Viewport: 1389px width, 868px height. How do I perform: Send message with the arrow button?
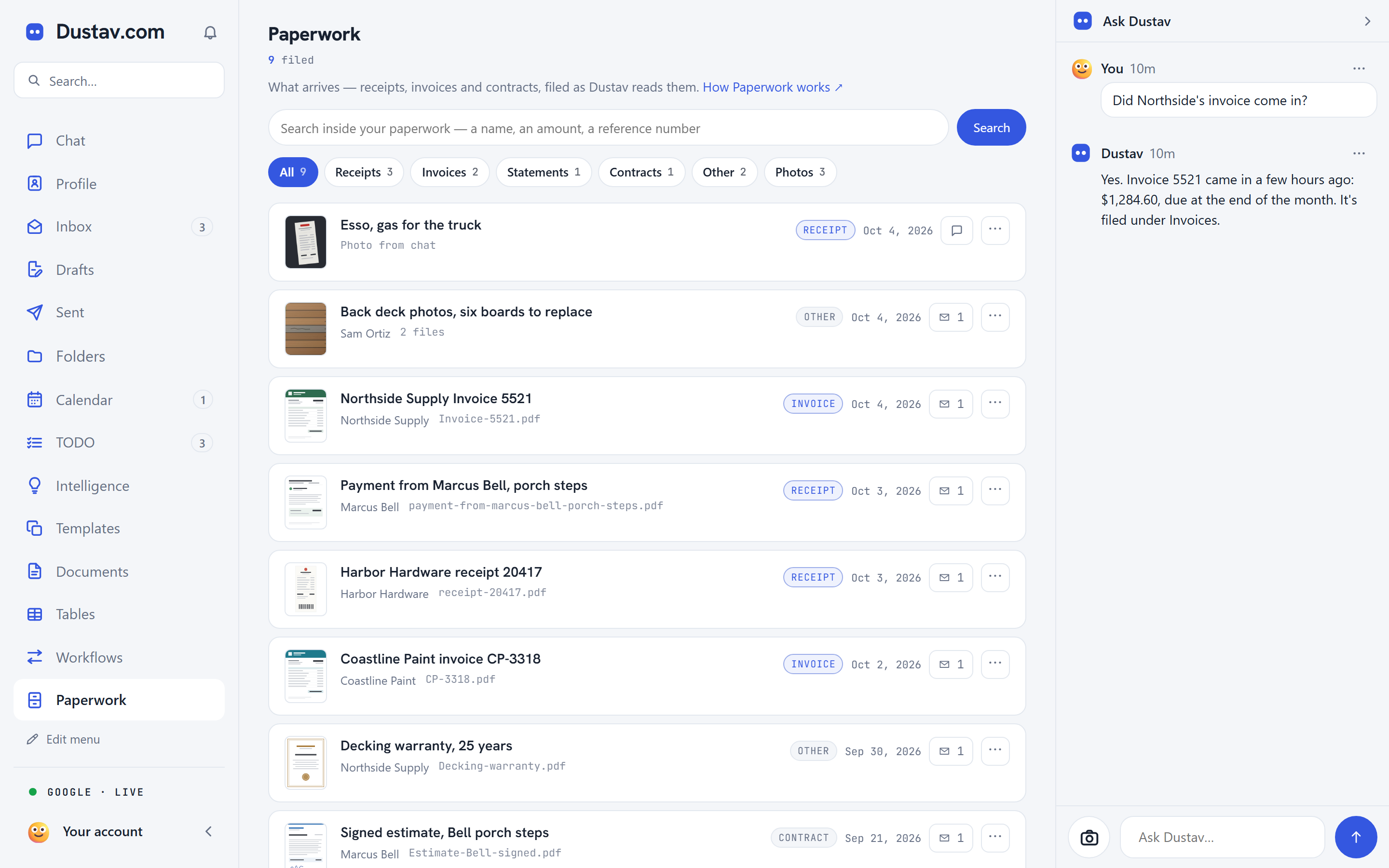pos(1356,837)
